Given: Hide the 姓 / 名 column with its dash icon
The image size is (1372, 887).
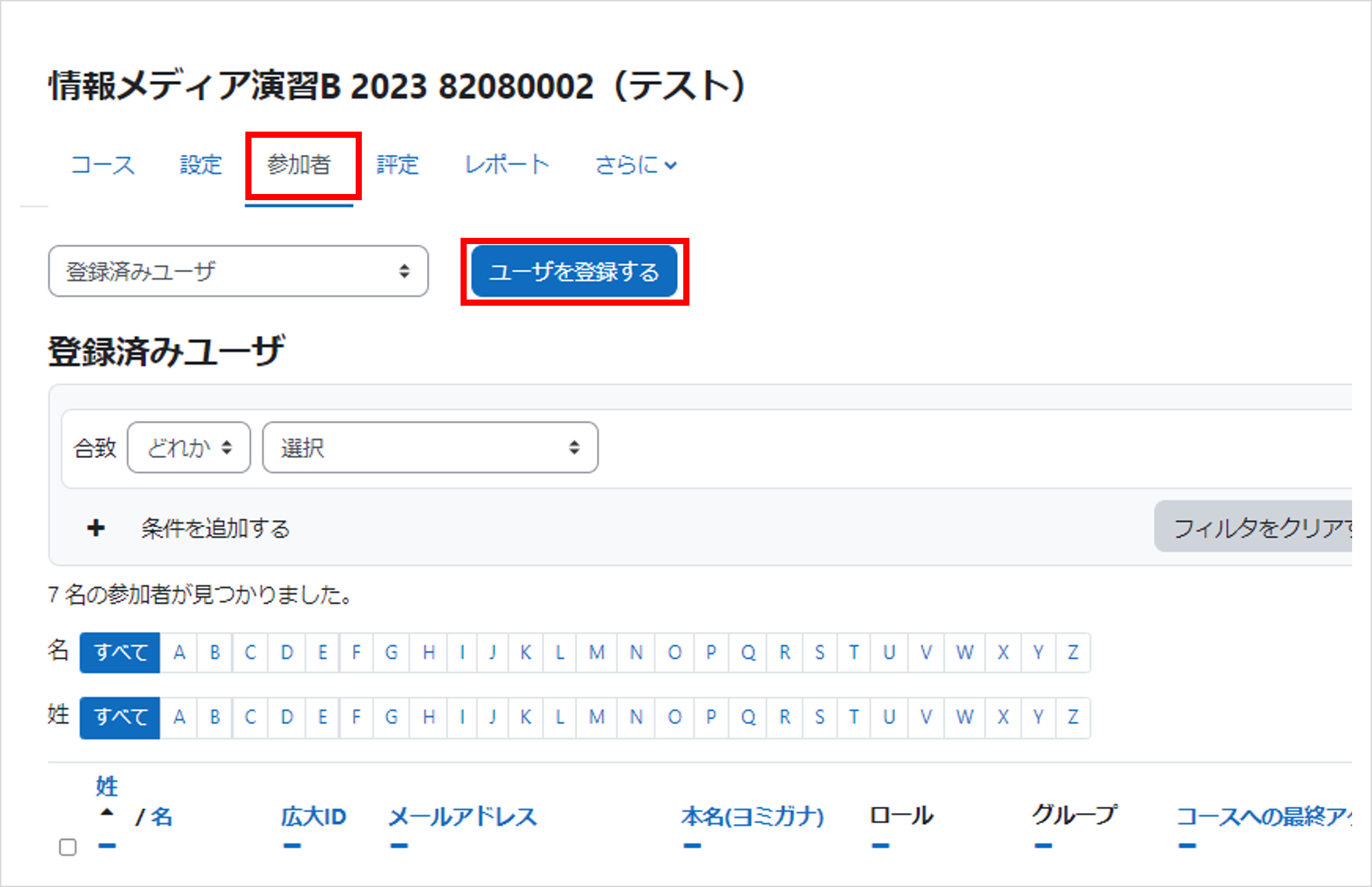Looking at the screenshot, I should click(x=107, y=846).
